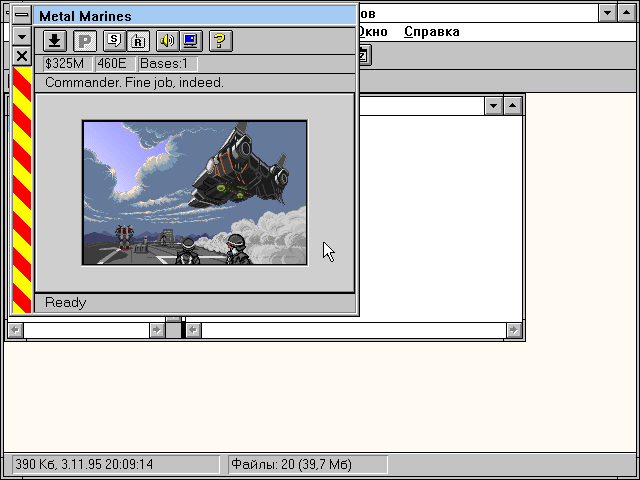Click the Metal Marines system menu box
640x480 pixels.
(x=22, y=16)
